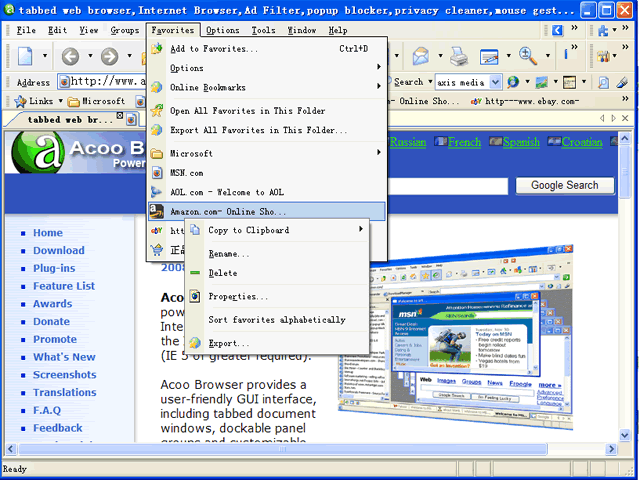640x480 pixels.
Task: Click the vertical scrollbar down arrow
Action: (624, 435)
